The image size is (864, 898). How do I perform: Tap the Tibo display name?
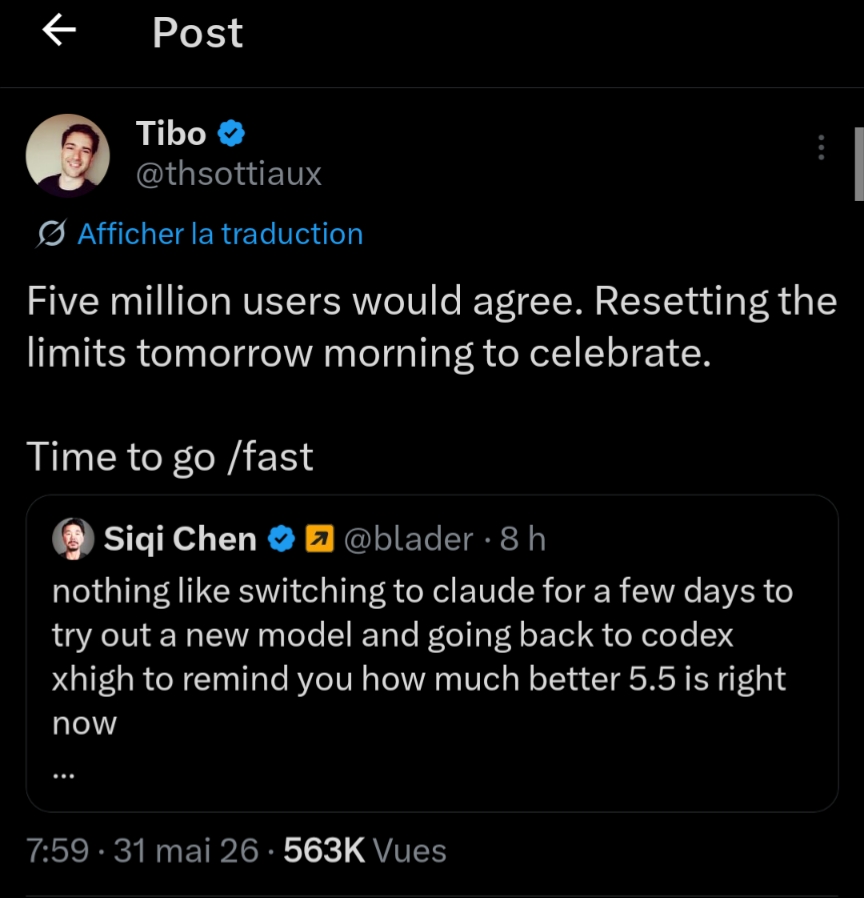point(171,133)
